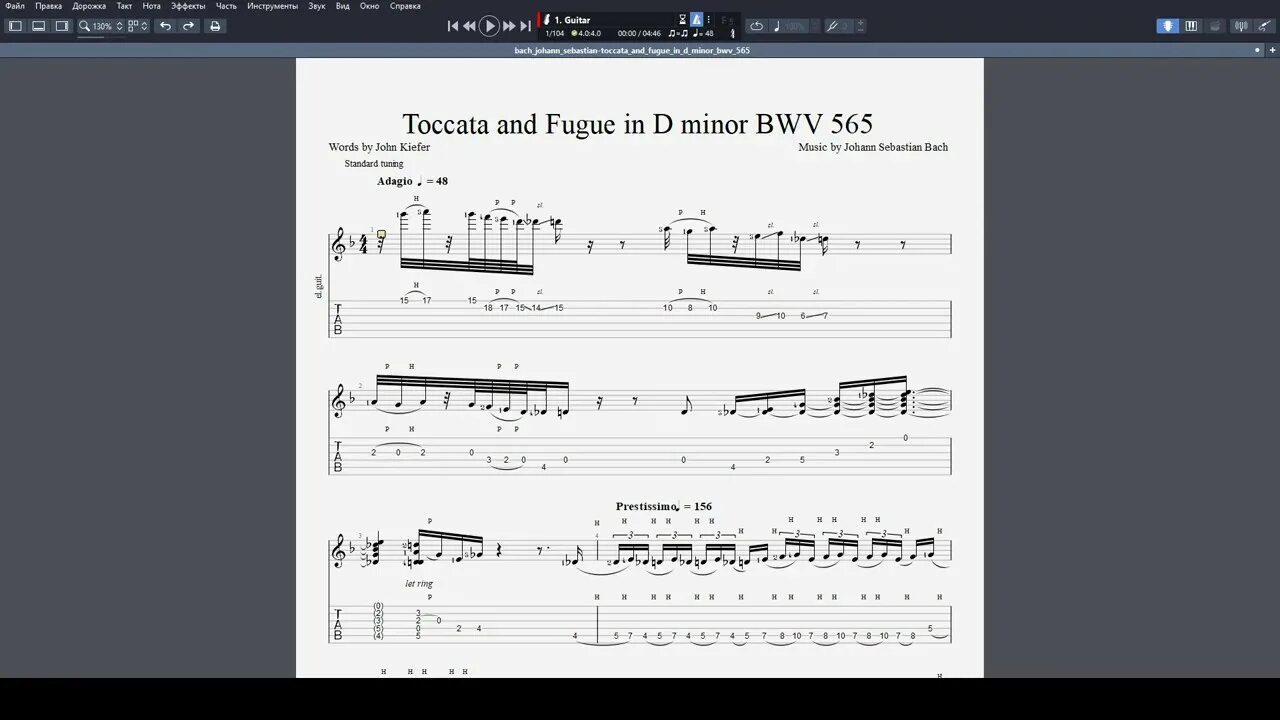
Task: Click the relative speed note icon
Action: [x=777, y=26]
